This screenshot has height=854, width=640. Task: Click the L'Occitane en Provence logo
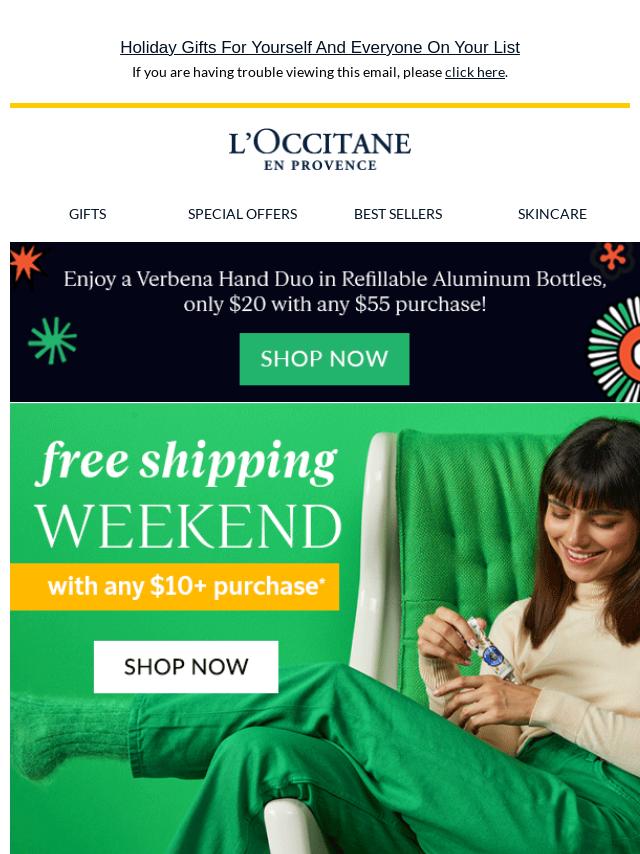[320, 150]
